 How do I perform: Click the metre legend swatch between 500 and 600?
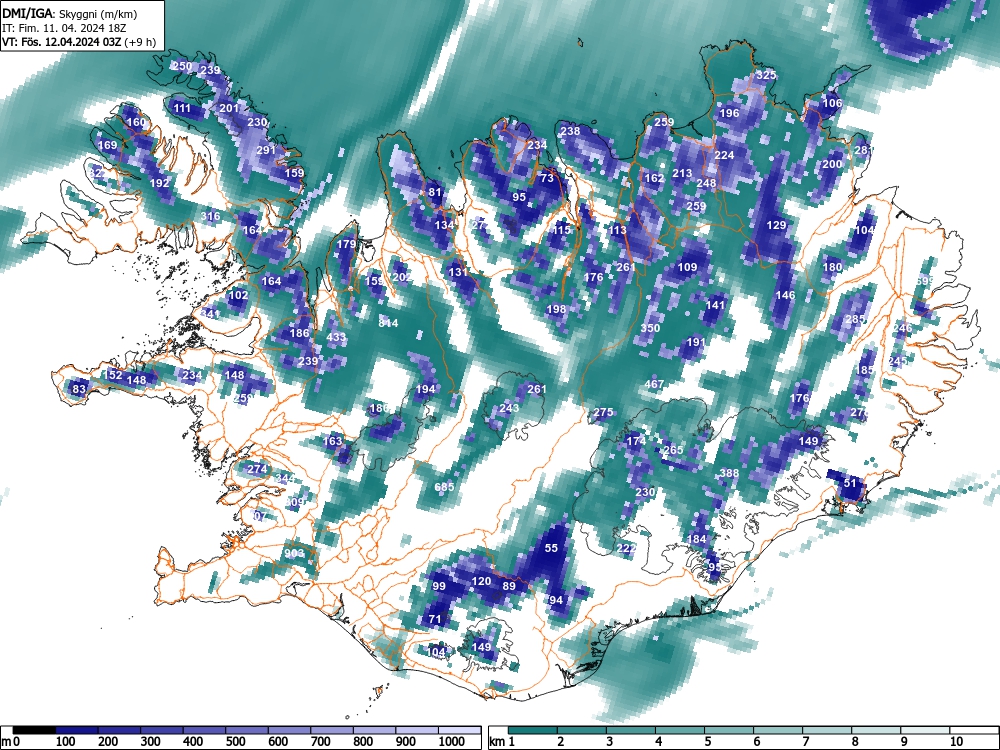[247, 730]
